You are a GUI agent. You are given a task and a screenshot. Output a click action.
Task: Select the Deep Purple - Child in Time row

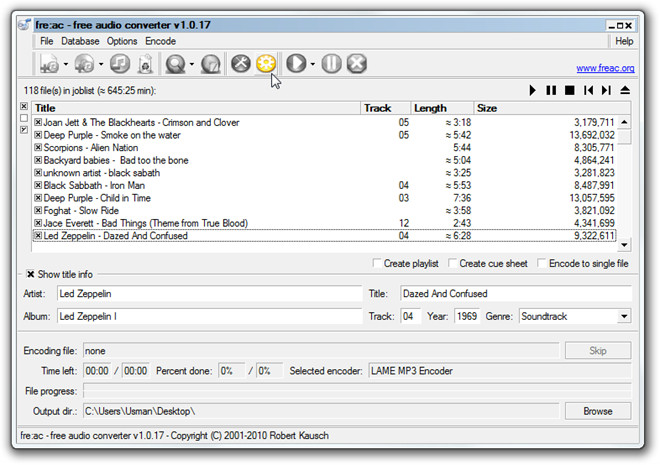click(x=324, y=198)
